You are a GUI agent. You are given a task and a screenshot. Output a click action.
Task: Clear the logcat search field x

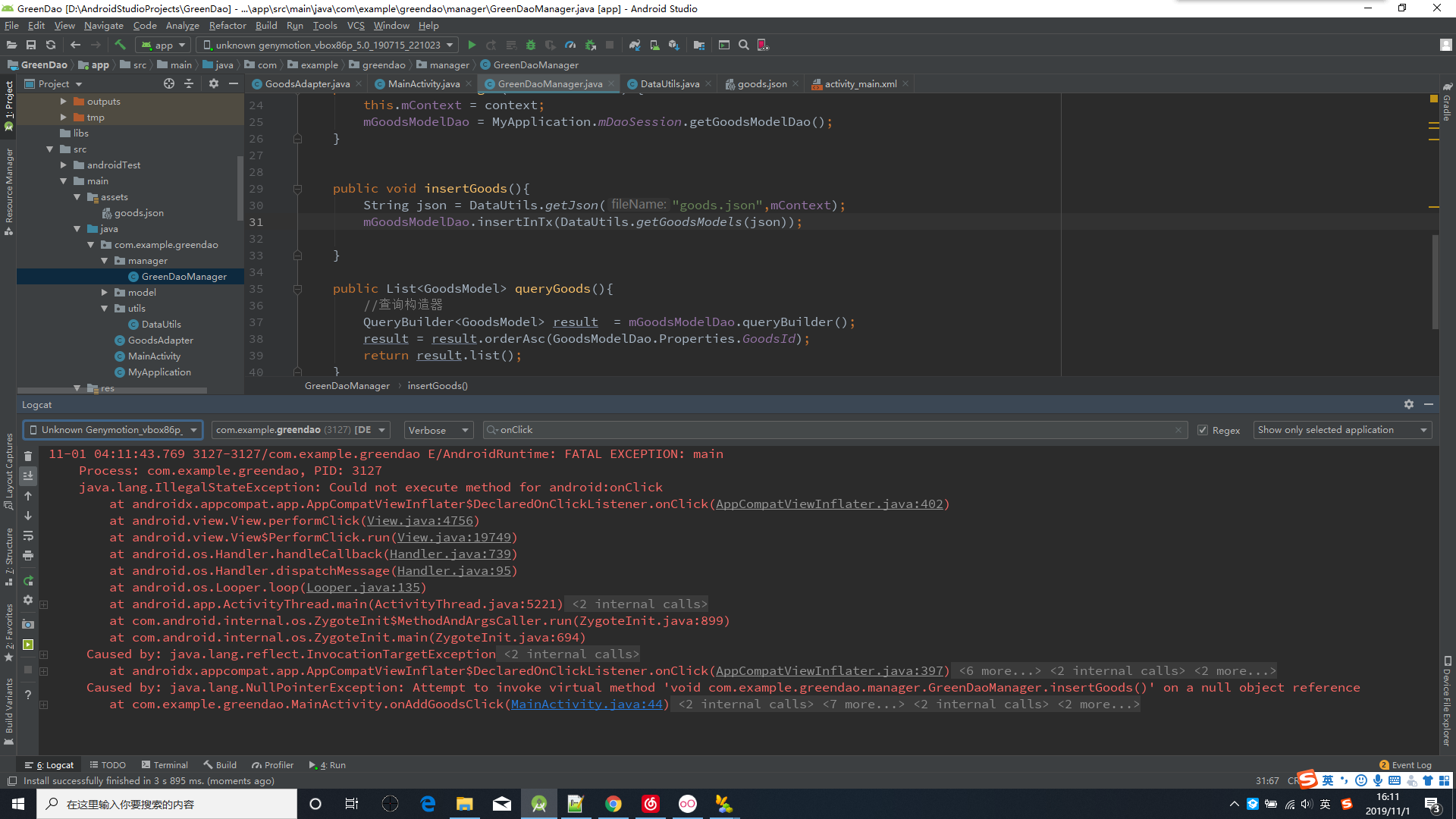(x=1178, y=430)
